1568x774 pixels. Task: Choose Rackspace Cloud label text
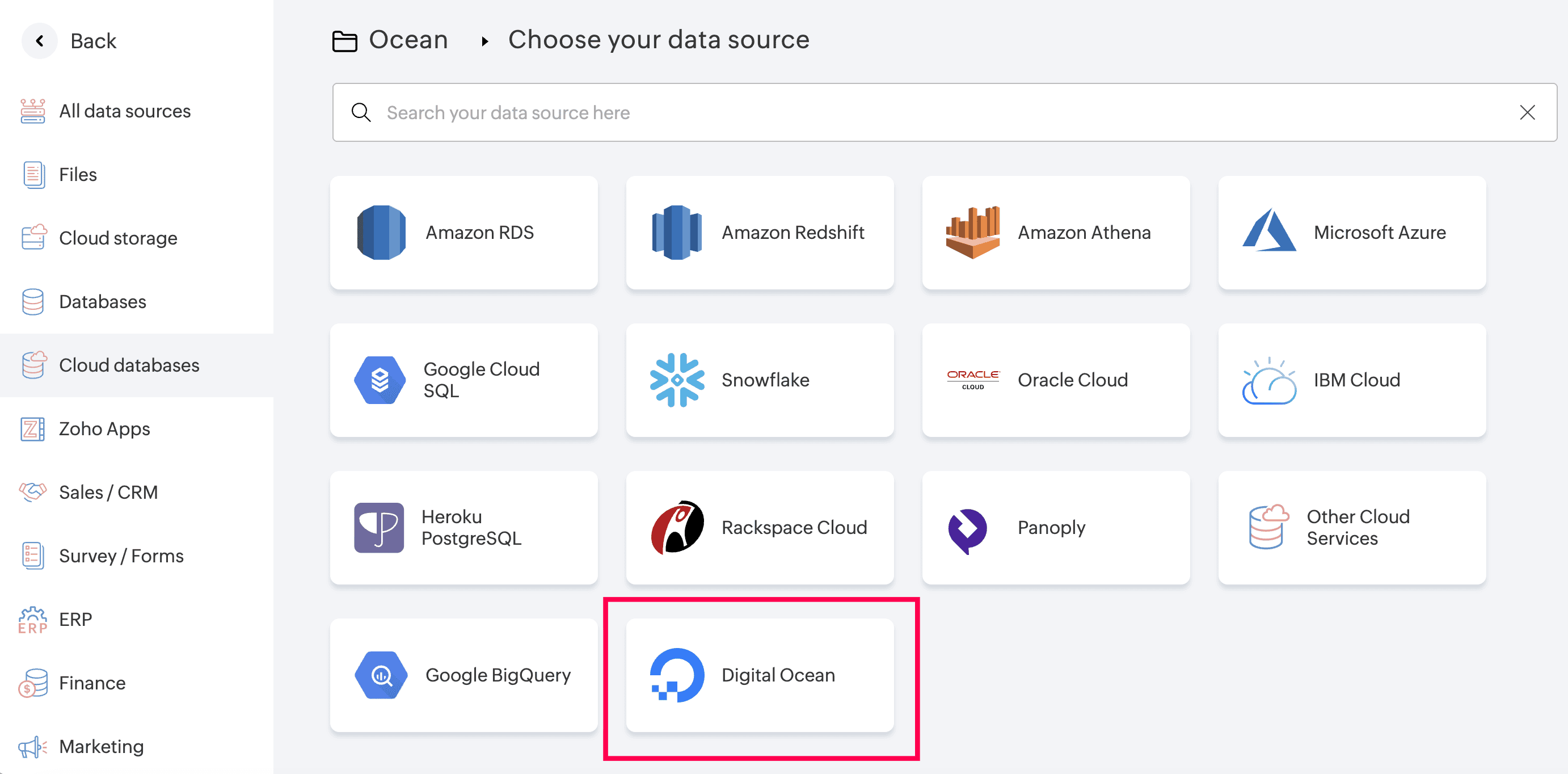[794, 527]
